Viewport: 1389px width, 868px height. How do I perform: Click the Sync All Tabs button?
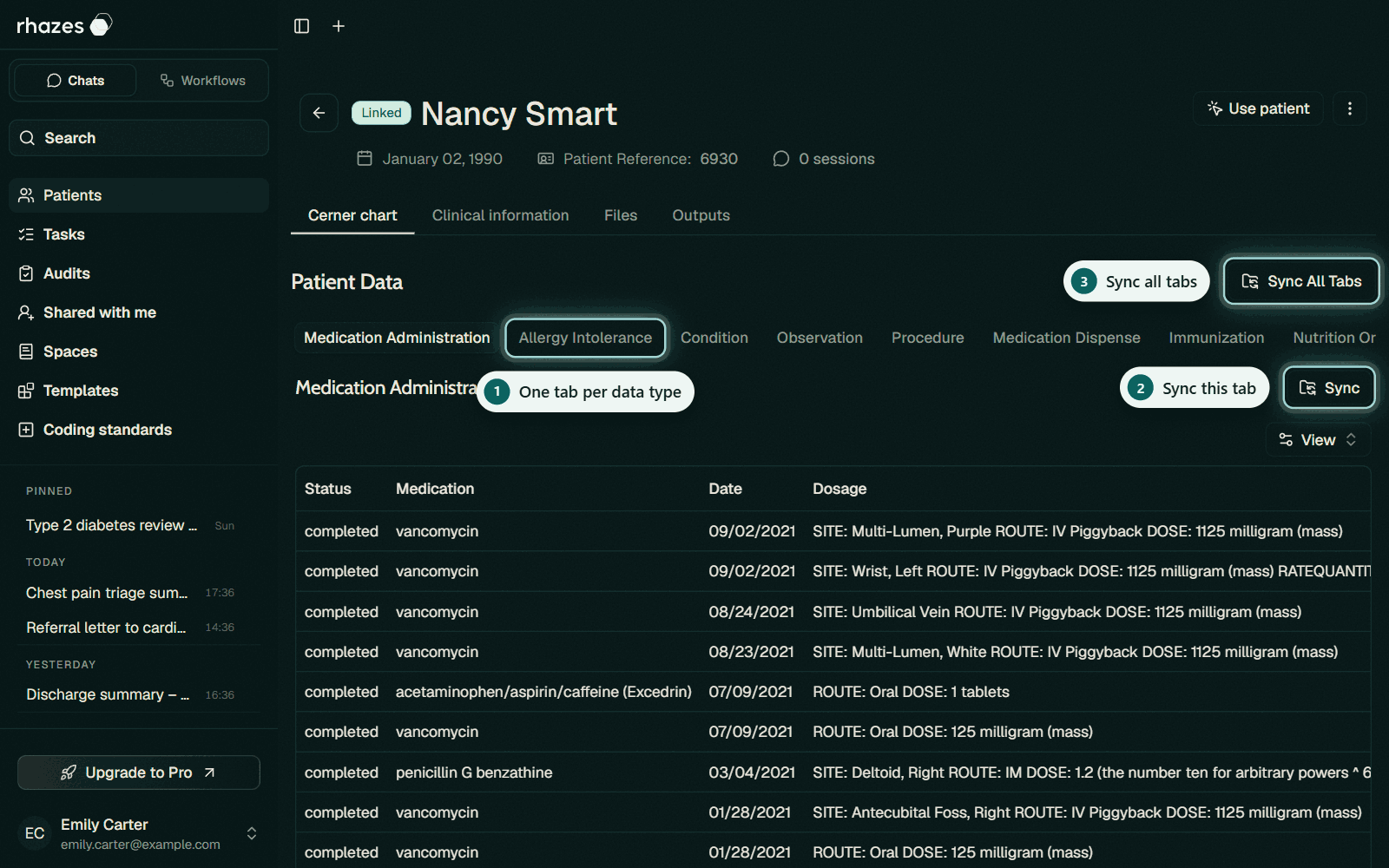click(x=1301, y=281)
